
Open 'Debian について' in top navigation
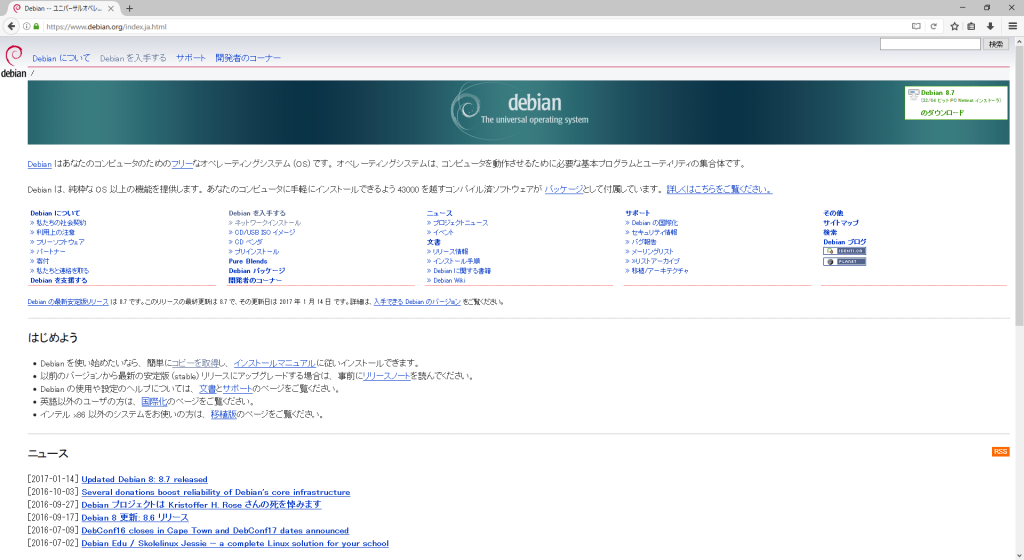[61, 58]
